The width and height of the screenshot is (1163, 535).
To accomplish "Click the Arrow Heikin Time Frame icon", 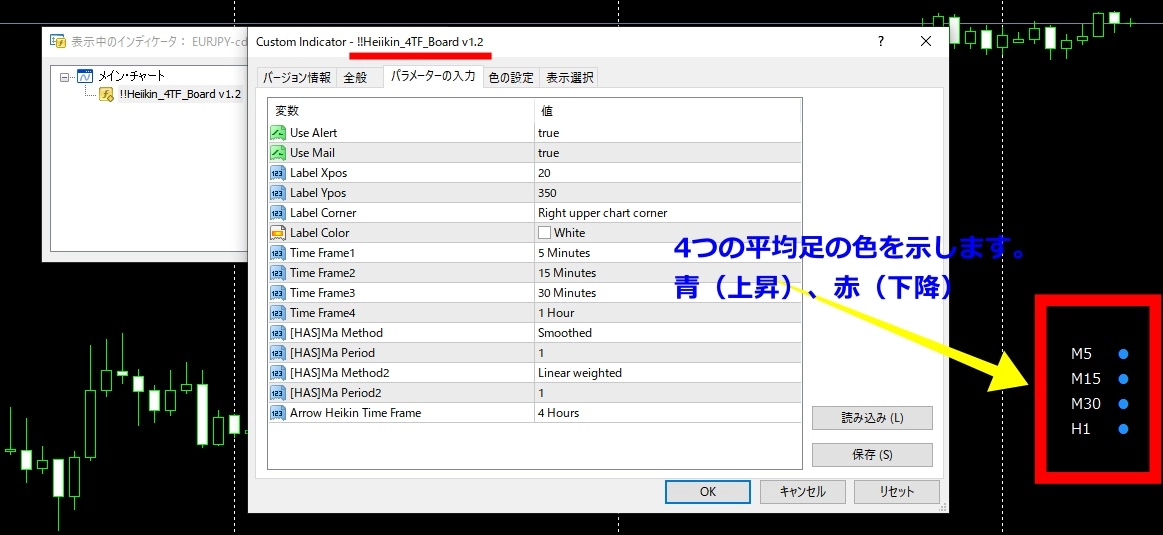I will [x=278, y=413].
